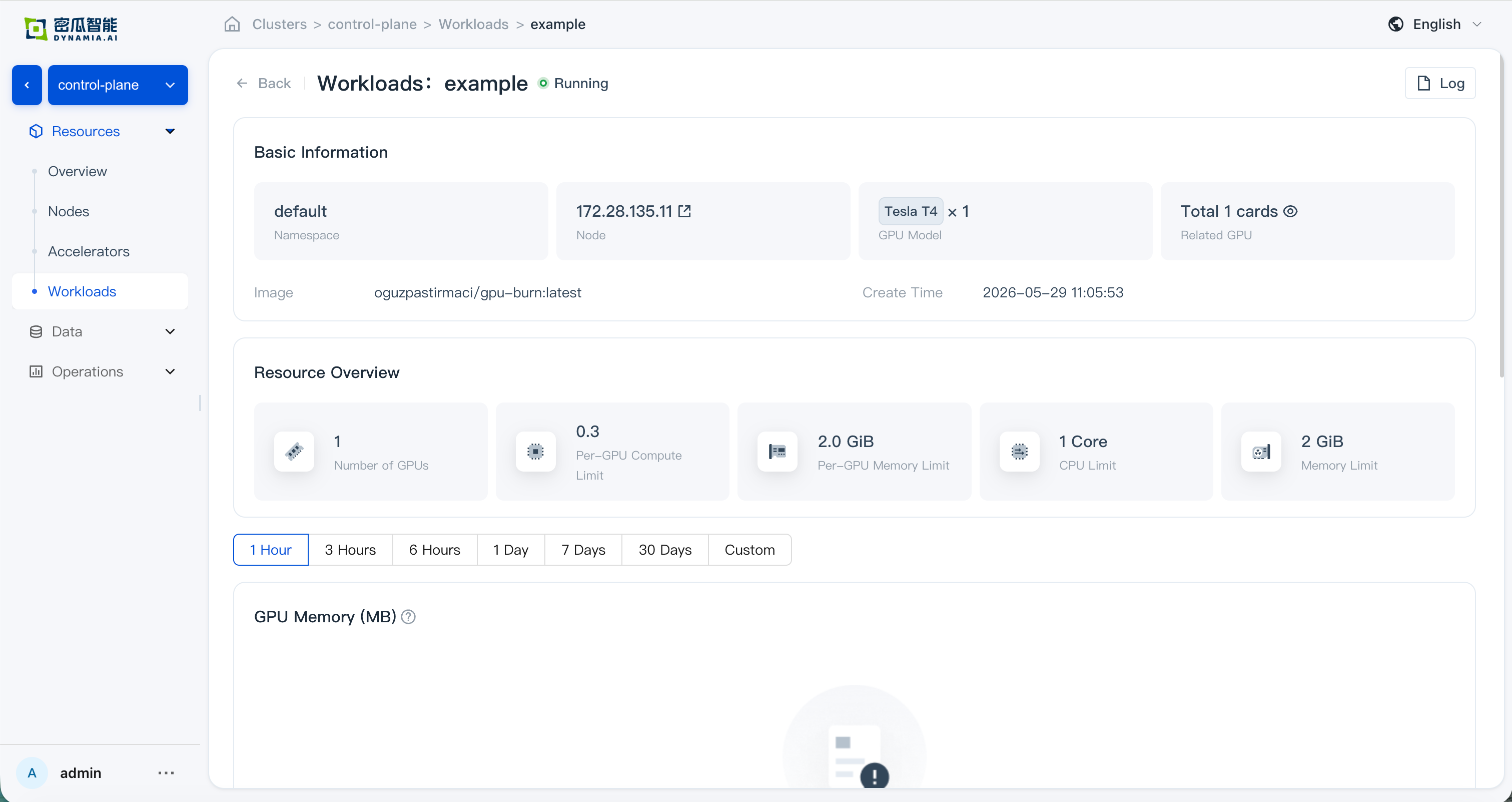Click the Data database icon
The width and height of the screenshot is (1512, 802).
pyautogui.click(x=36, y=332)
